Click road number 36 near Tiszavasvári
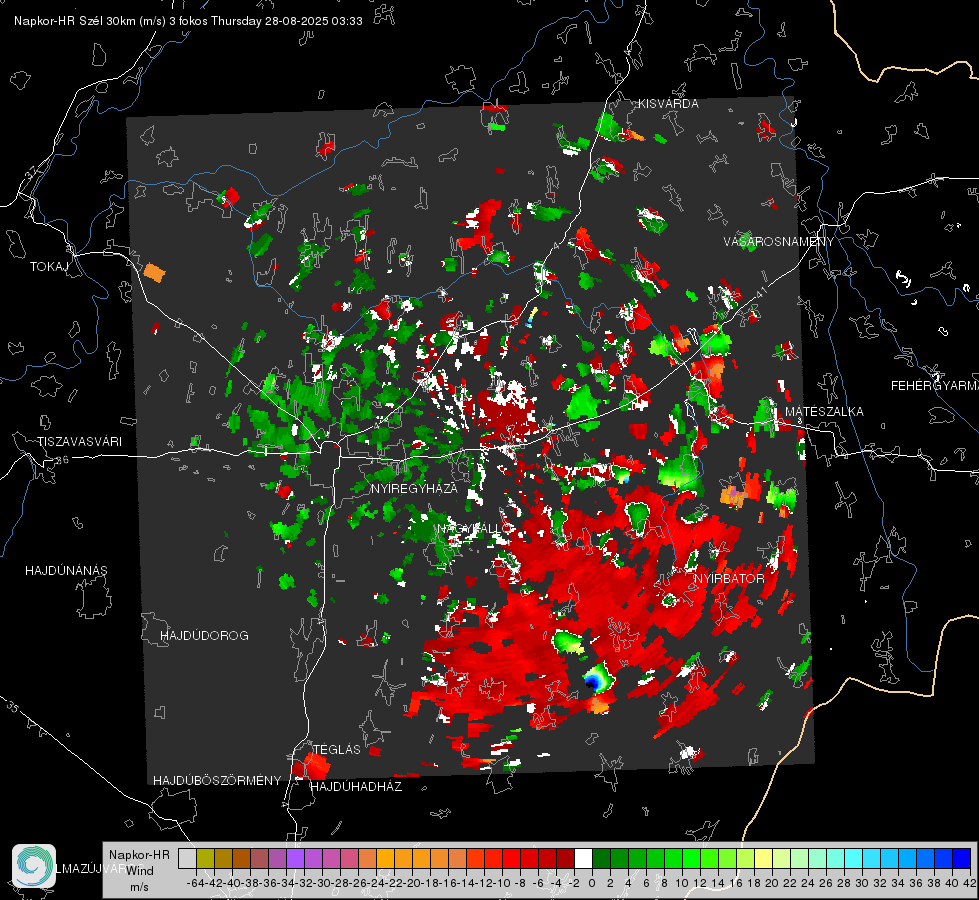 pyautogui.click(x=62, y=460)
